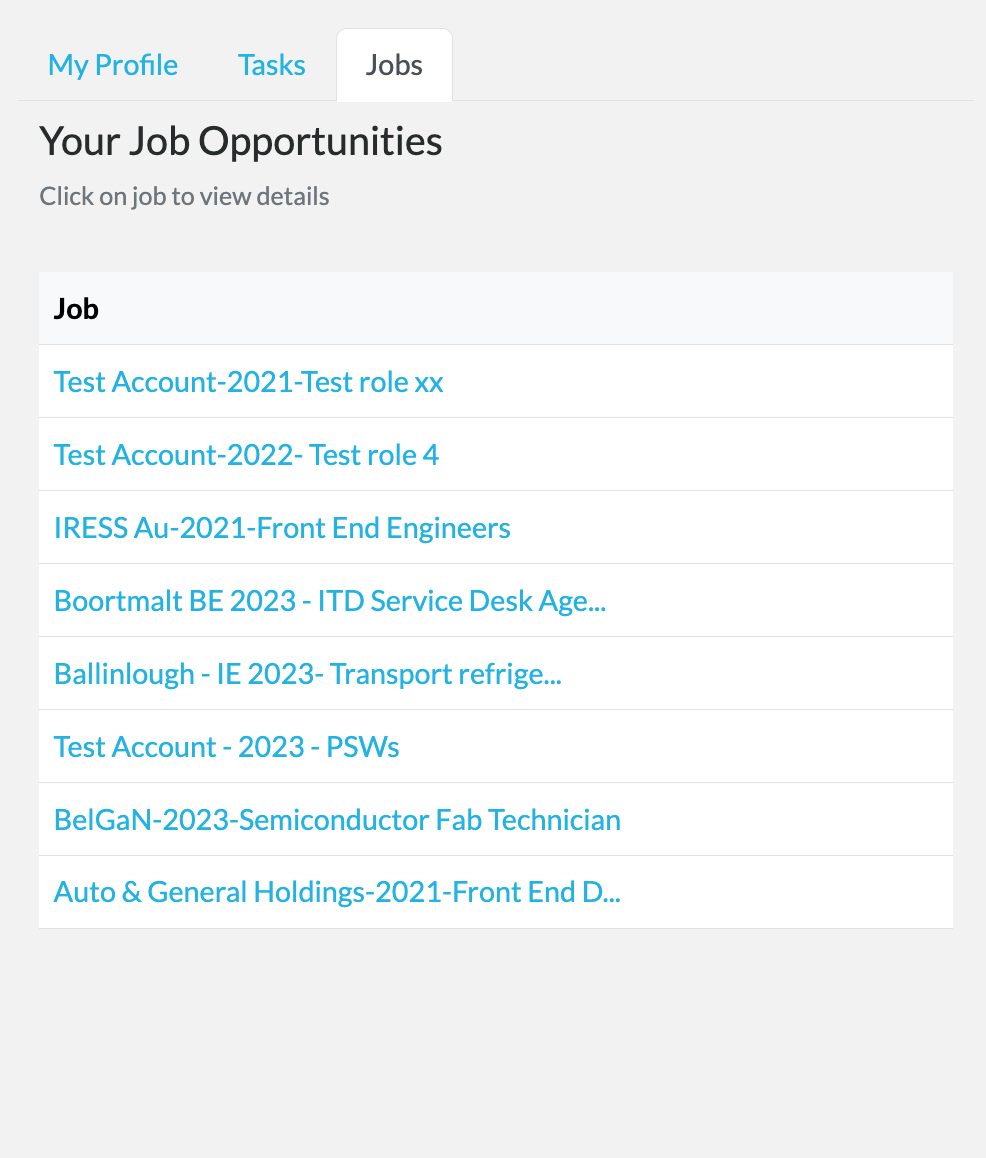Select BelGaN-2023-Semiconductor Fab Technician job
Viewport: 986px width, 1158px height.
(x=337, y=819)
